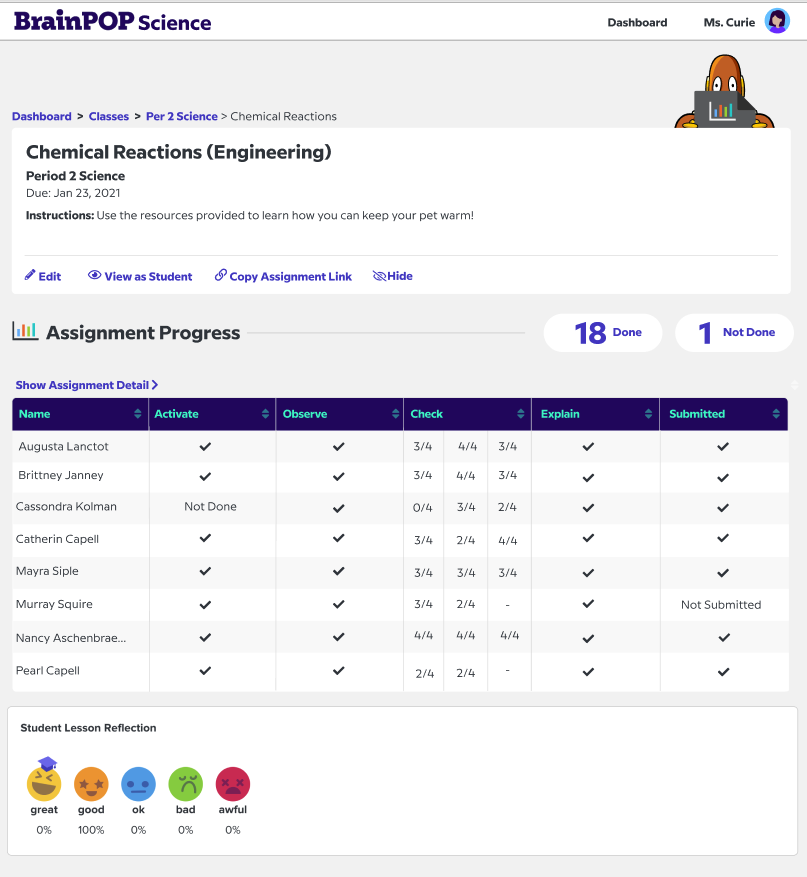Viewport: 807px width, 877px height.
Task: Click Nancy Aschenbrae's Explain checkmark
Action: click(x=588, y=638)
